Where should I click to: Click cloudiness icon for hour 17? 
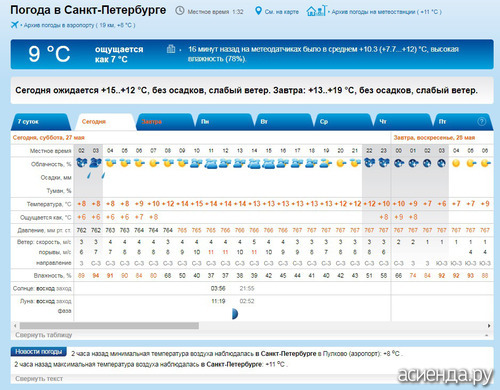(x=297, y=163)
